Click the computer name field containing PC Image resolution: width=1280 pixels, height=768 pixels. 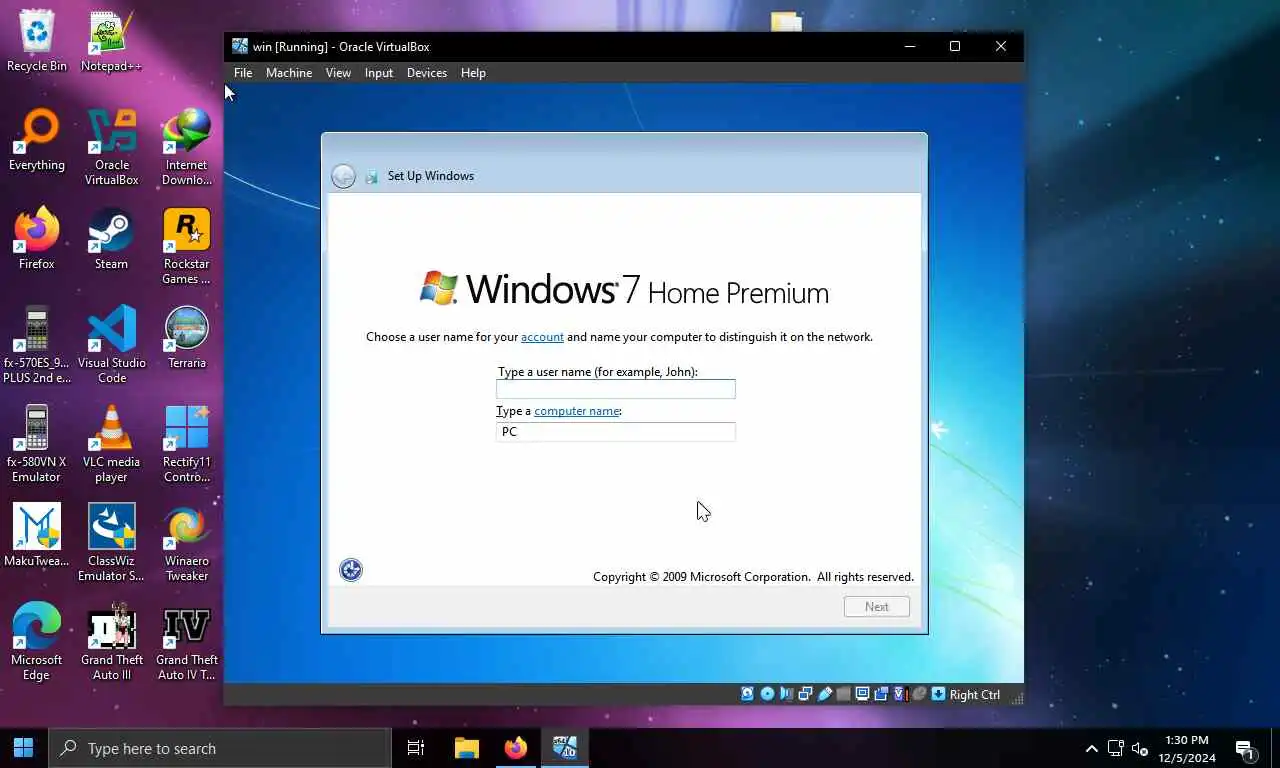[616, 432]
